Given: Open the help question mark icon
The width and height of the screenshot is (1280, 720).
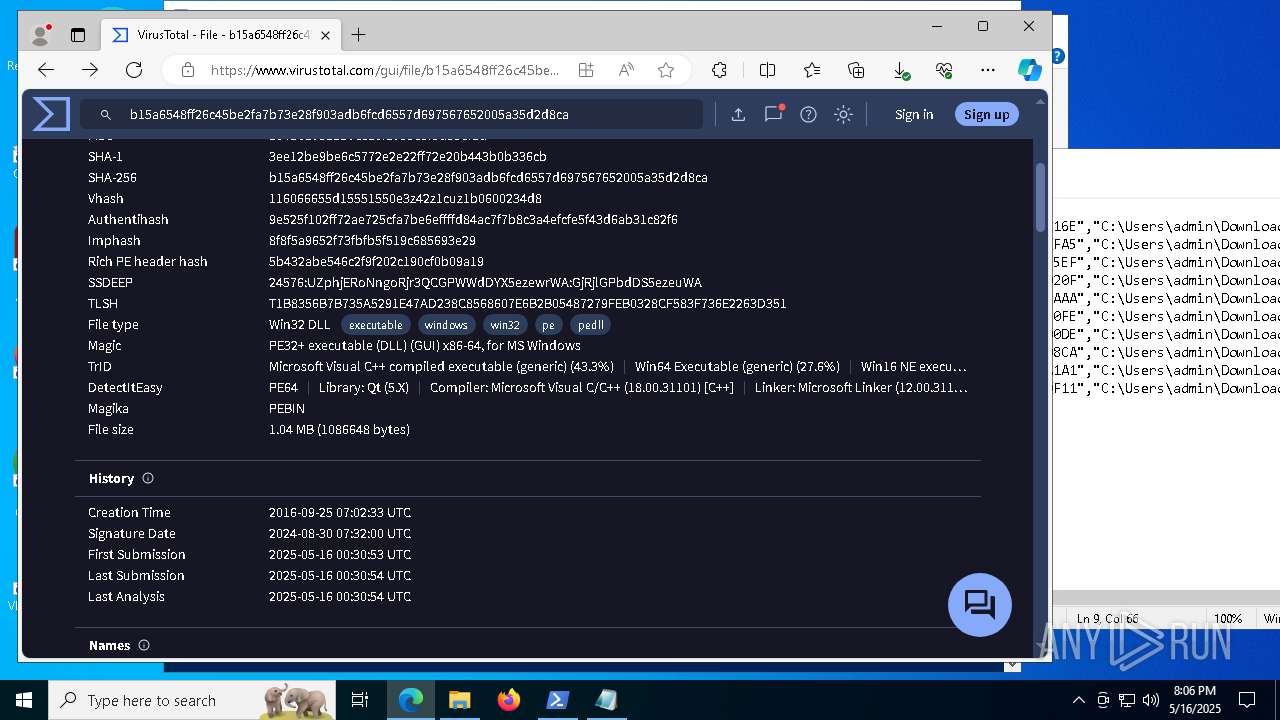Looking at the screenshot, I should pos(808,115).
